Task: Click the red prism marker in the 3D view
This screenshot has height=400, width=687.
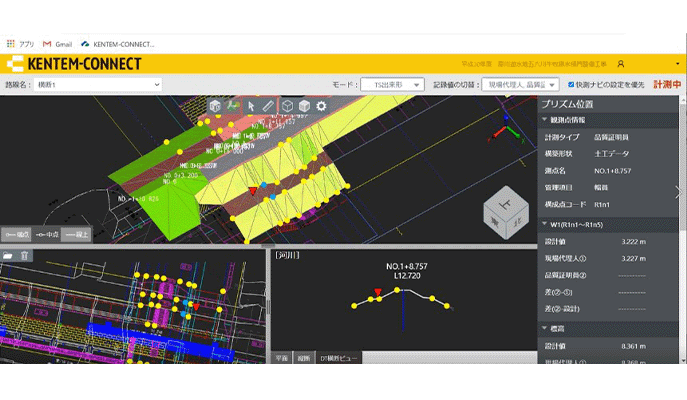Action: tap(253, 191)
